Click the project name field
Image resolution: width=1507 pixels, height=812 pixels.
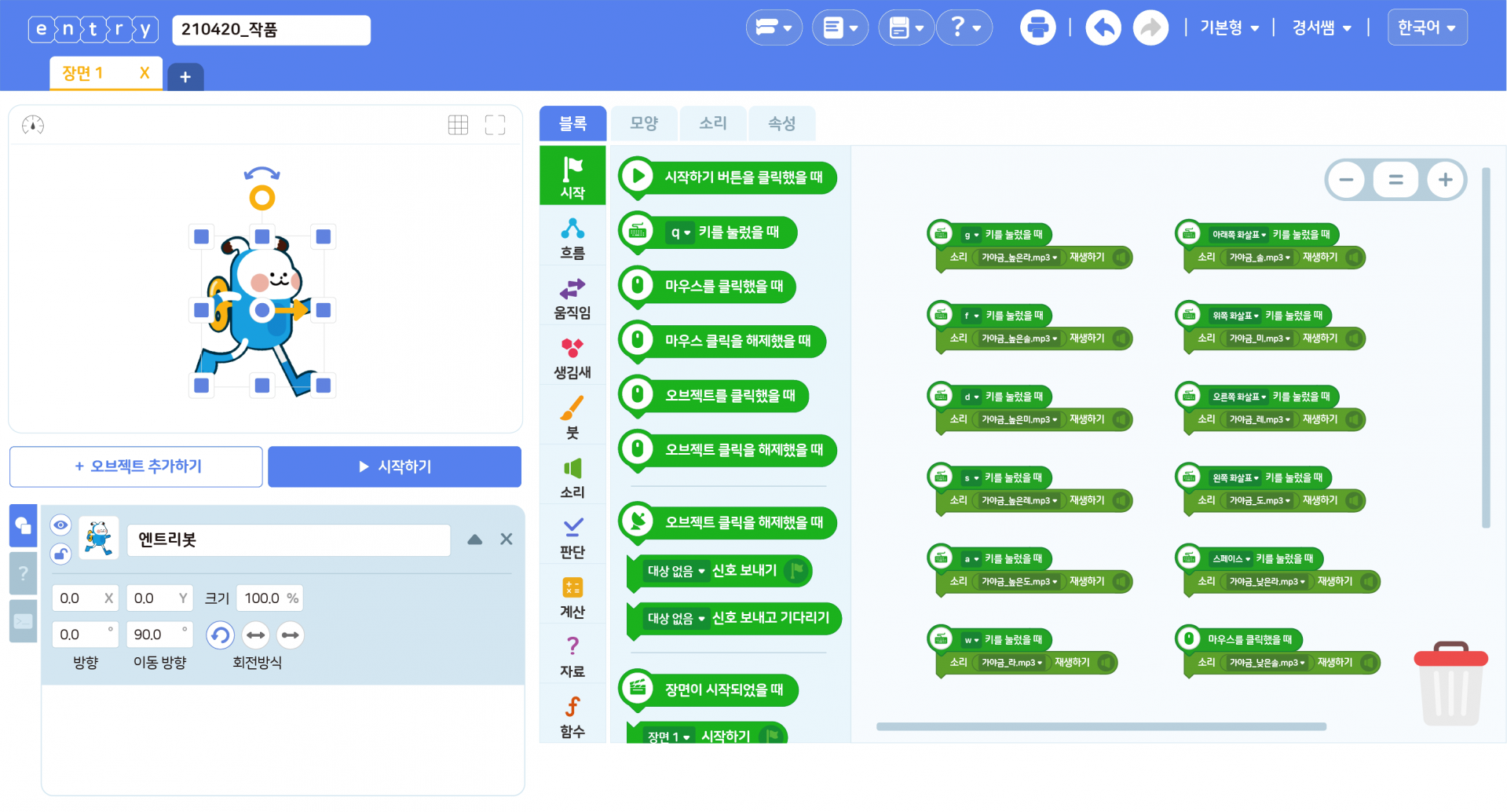tap(271, 30)
